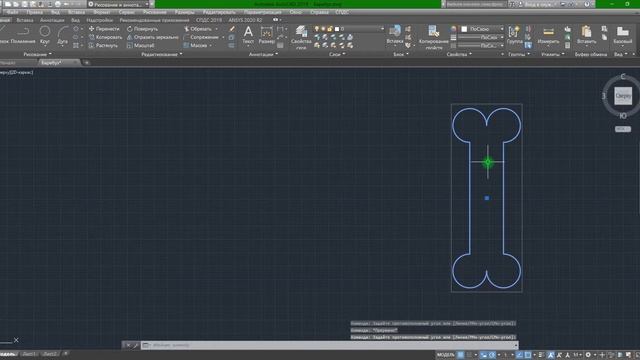This screenshot has width=640, height=360.
Task: Open the Файл menu
Action: click(12, 12)
